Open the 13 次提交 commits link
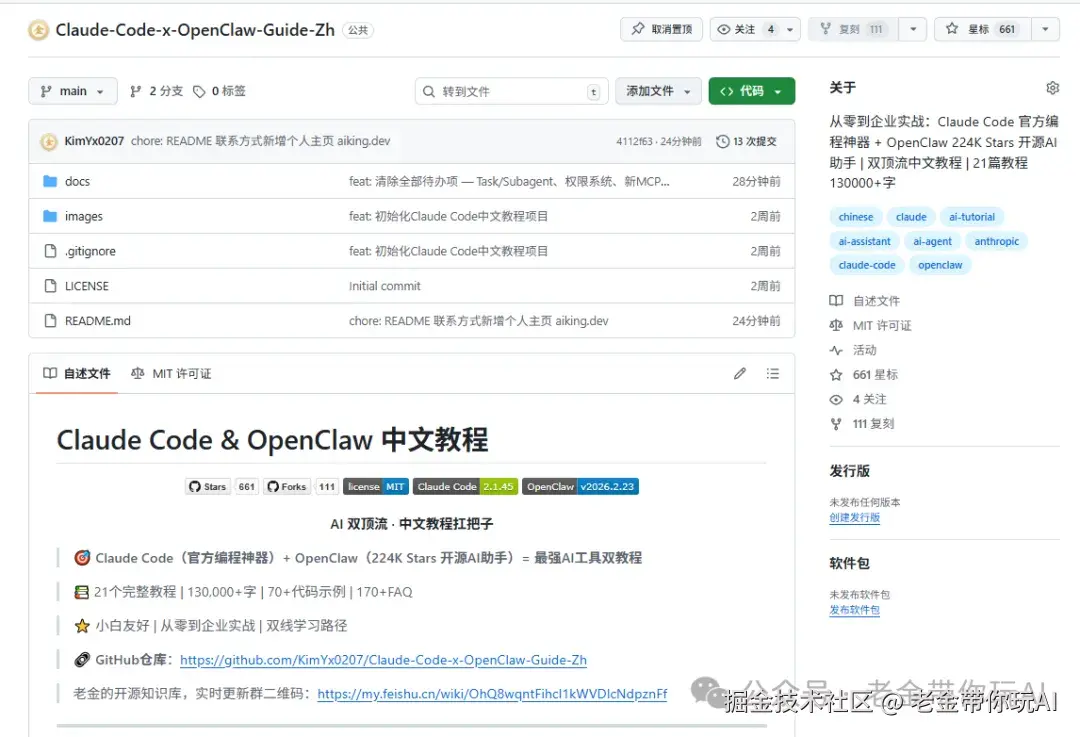 click(747, 141)
